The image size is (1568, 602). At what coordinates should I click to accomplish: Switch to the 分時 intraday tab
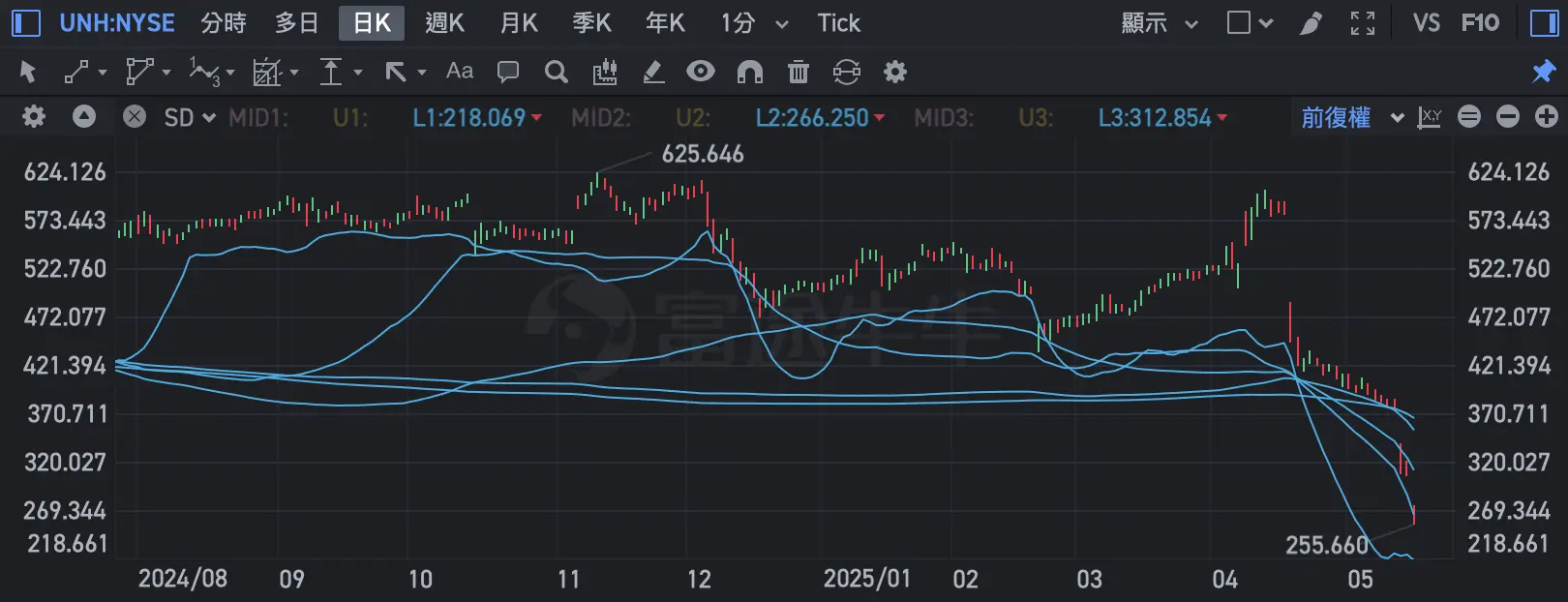point(224,22)
